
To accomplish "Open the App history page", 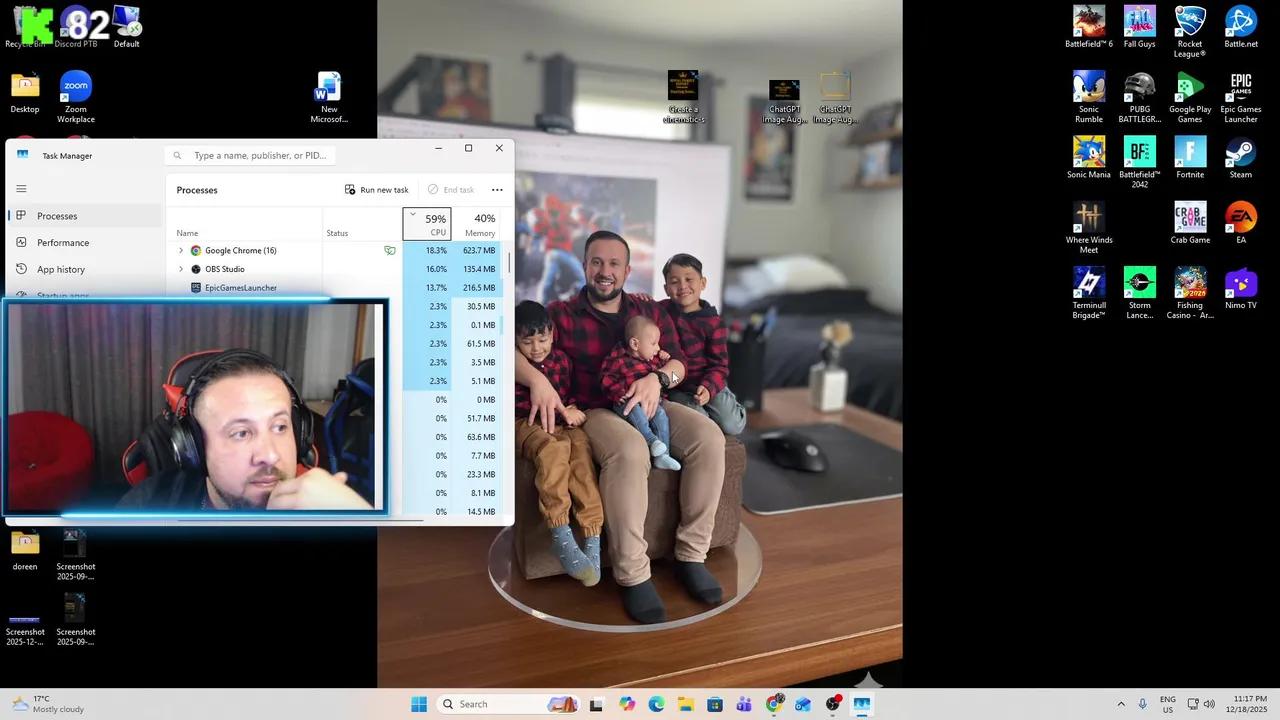I will (84, 270).
